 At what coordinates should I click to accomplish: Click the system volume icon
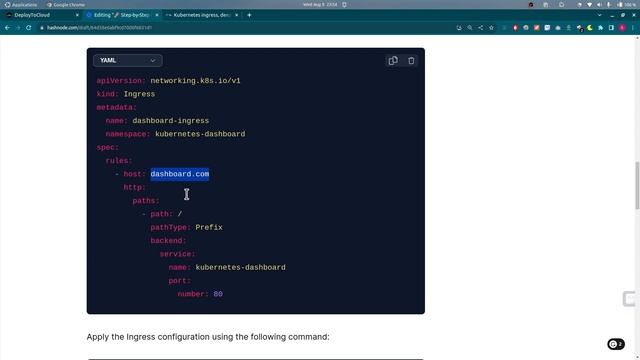[599, 4]
